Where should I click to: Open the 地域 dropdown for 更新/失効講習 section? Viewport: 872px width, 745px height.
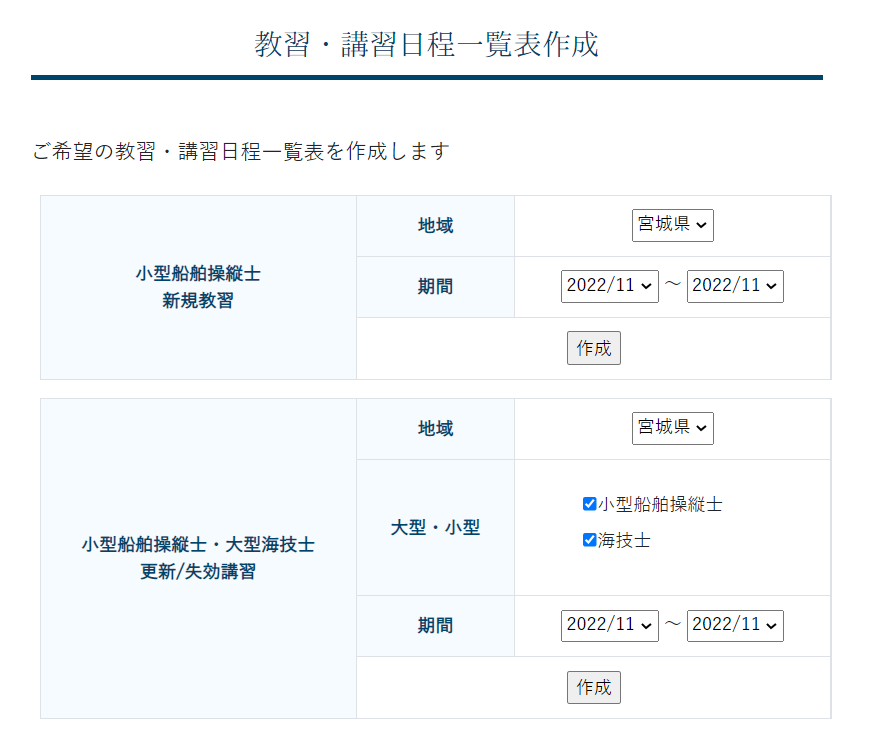[672, 428]
